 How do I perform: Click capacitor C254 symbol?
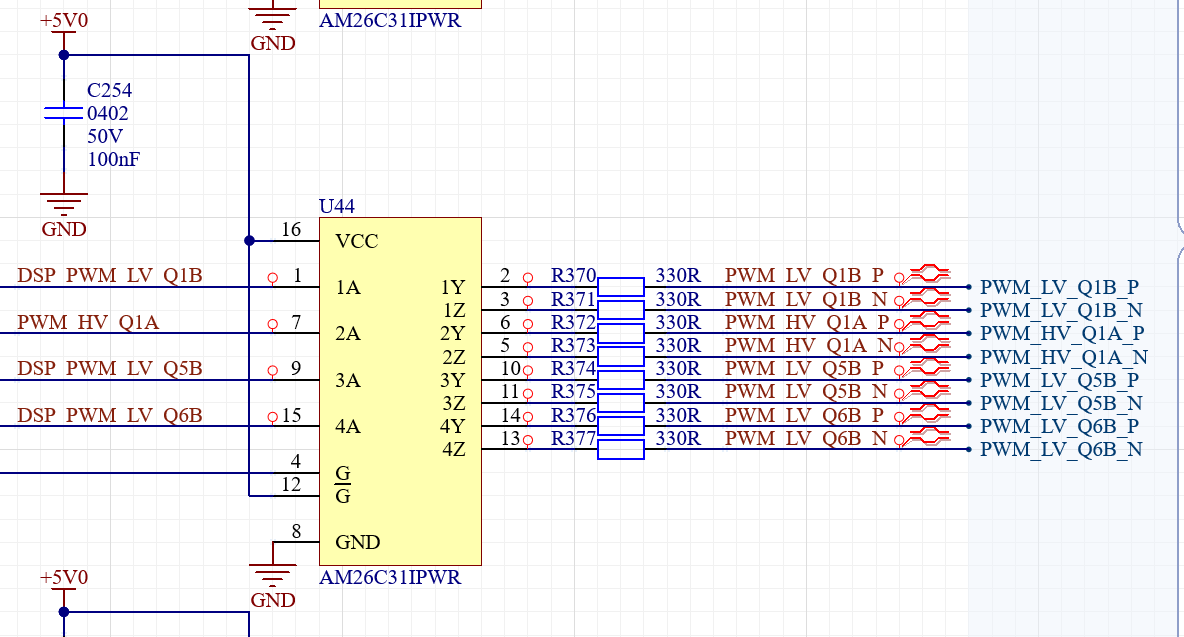64,113
